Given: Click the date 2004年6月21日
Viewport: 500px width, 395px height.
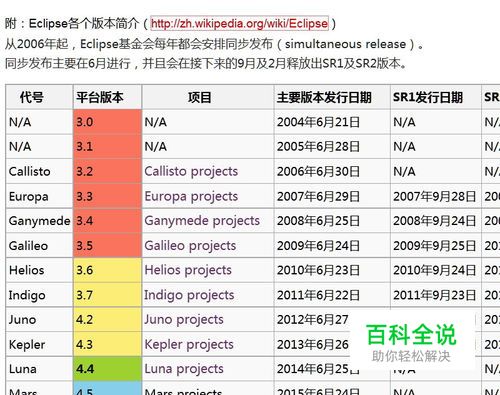Looking at the screenshot, I should (318, 122).
